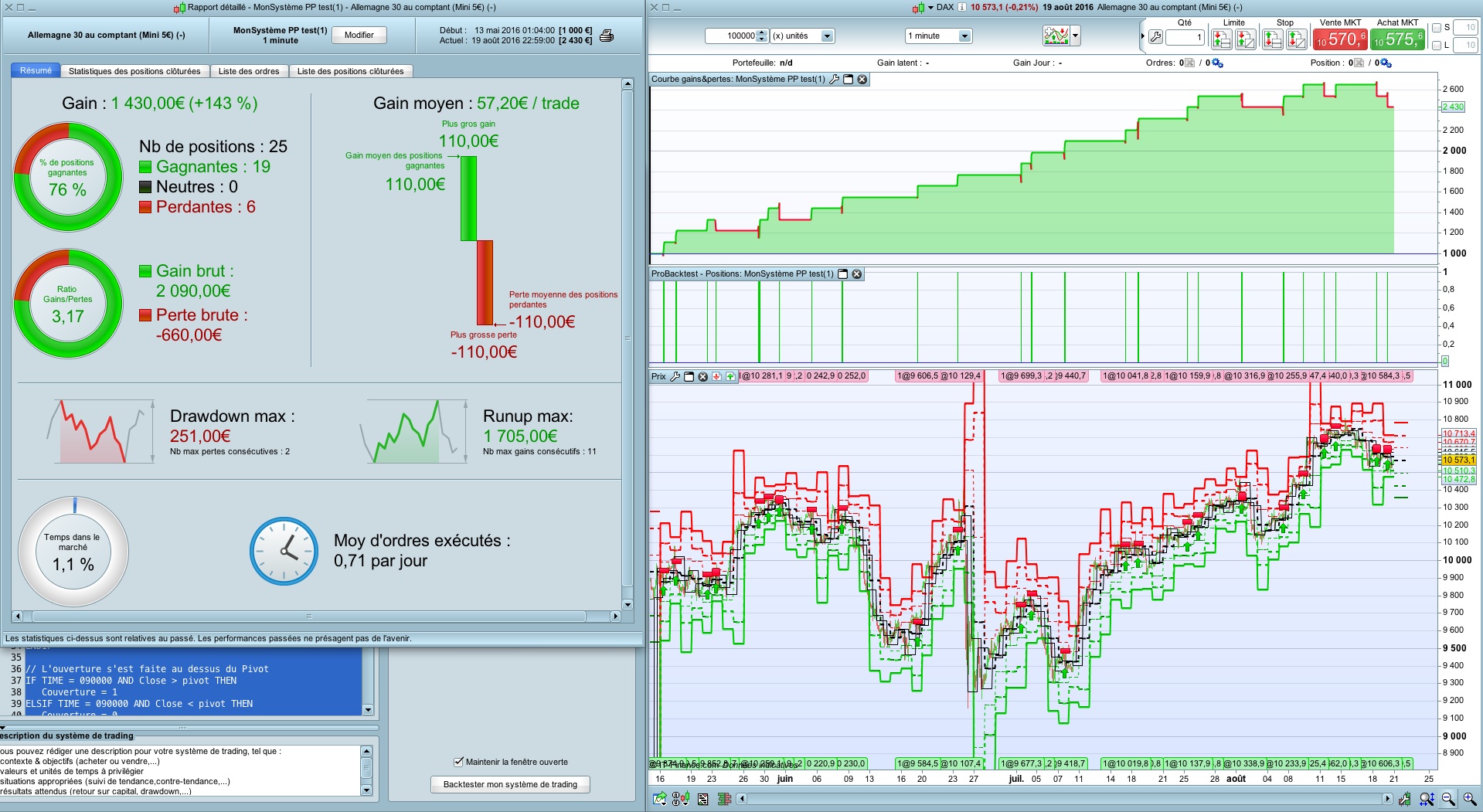Click the Modifier button
The width and height of the screenshot is (1483, 812).
point(359,35)
